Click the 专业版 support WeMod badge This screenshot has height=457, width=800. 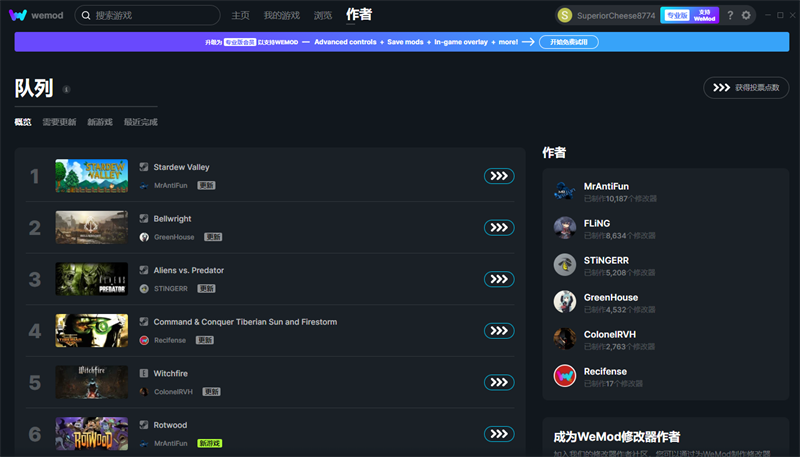click(x=690, y=15)
